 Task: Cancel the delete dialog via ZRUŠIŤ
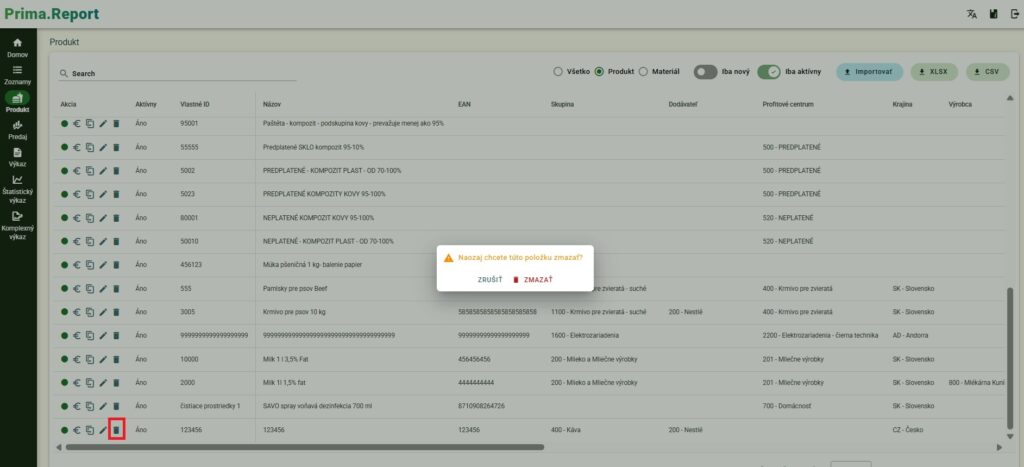pyautogui.click(x=489, y=279)
